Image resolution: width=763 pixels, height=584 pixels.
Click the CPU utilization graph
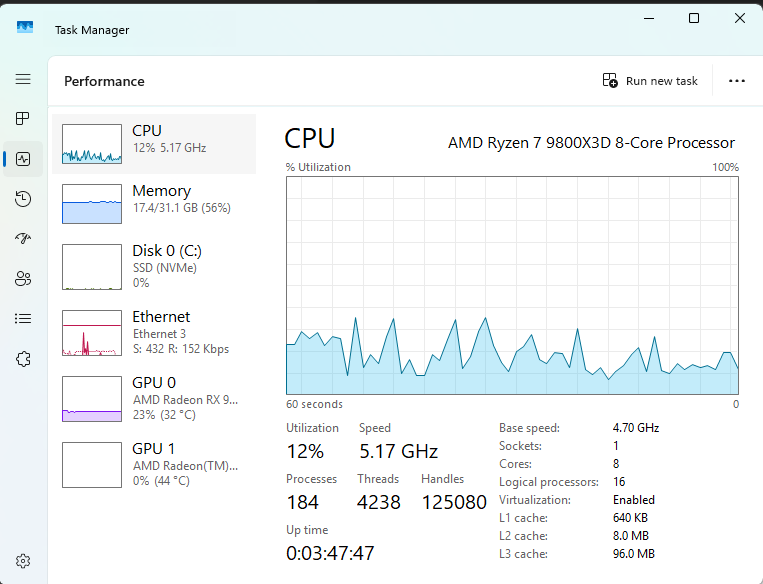click(512, 285)
